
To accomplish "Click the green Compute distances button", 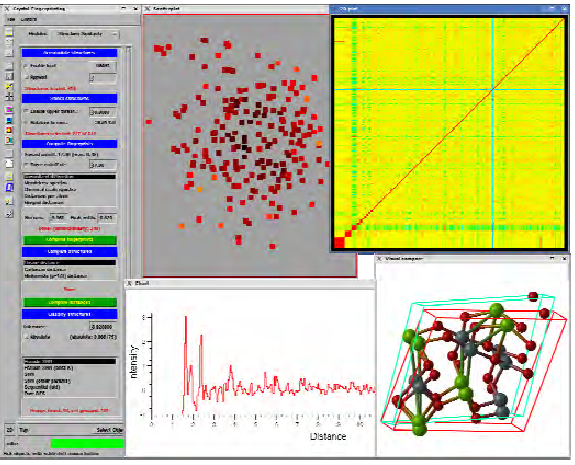I will coord(69,302).
